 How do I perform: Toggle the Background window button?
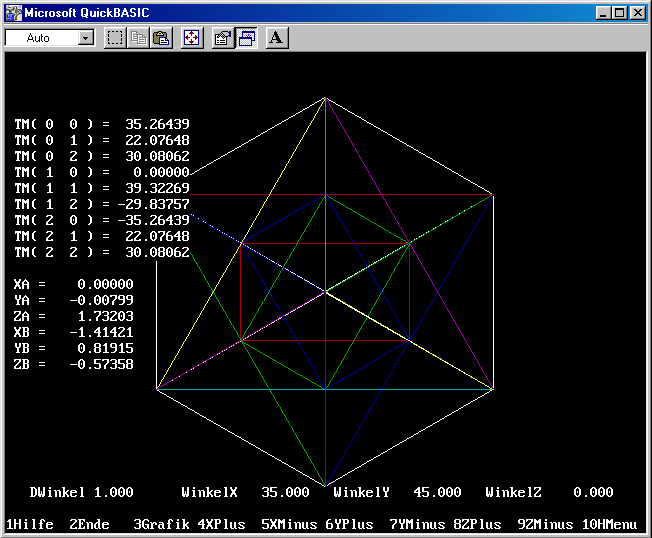[246, 38]
